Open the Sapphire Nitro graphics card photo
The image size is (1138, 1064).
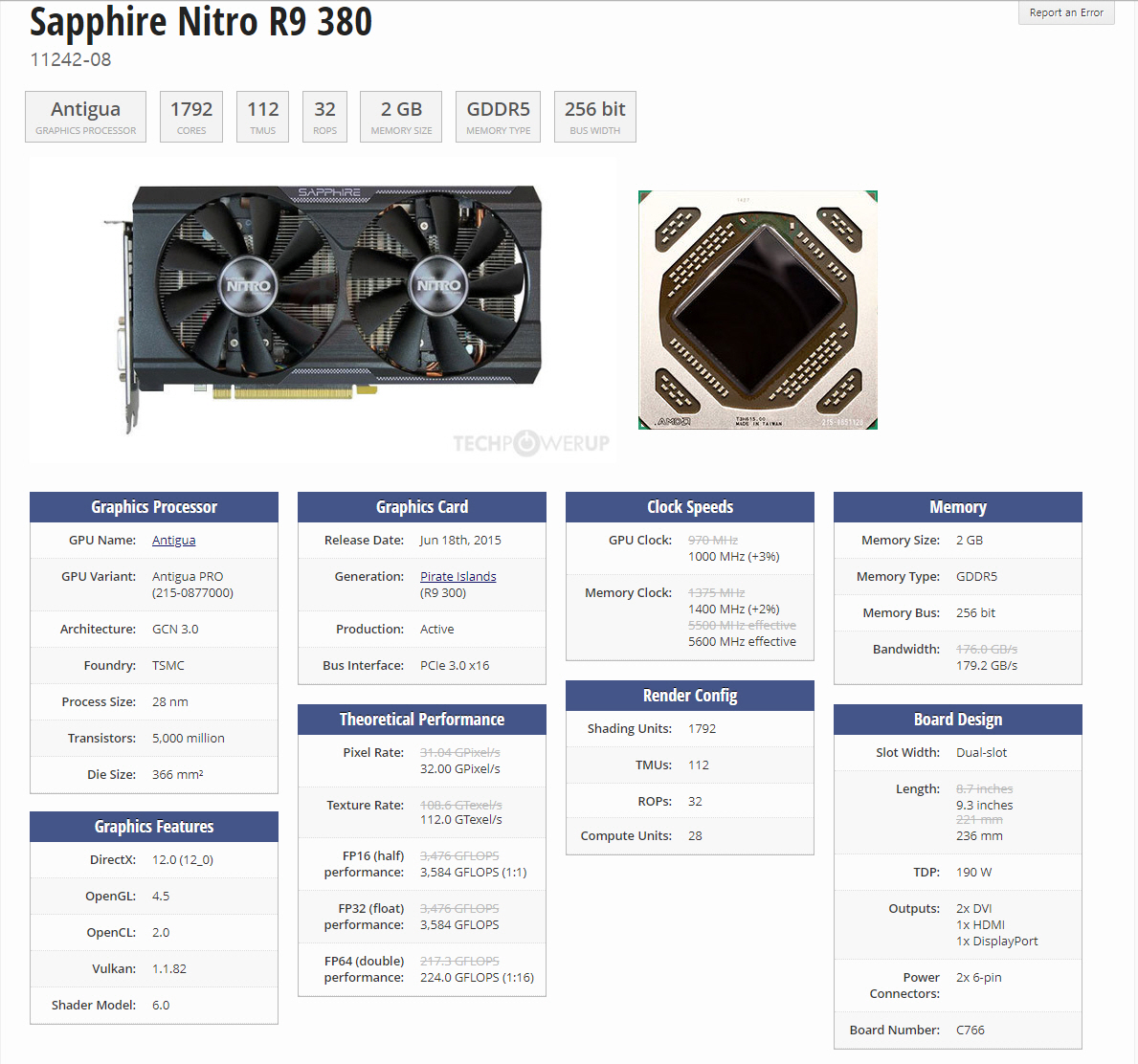point(323,309)
